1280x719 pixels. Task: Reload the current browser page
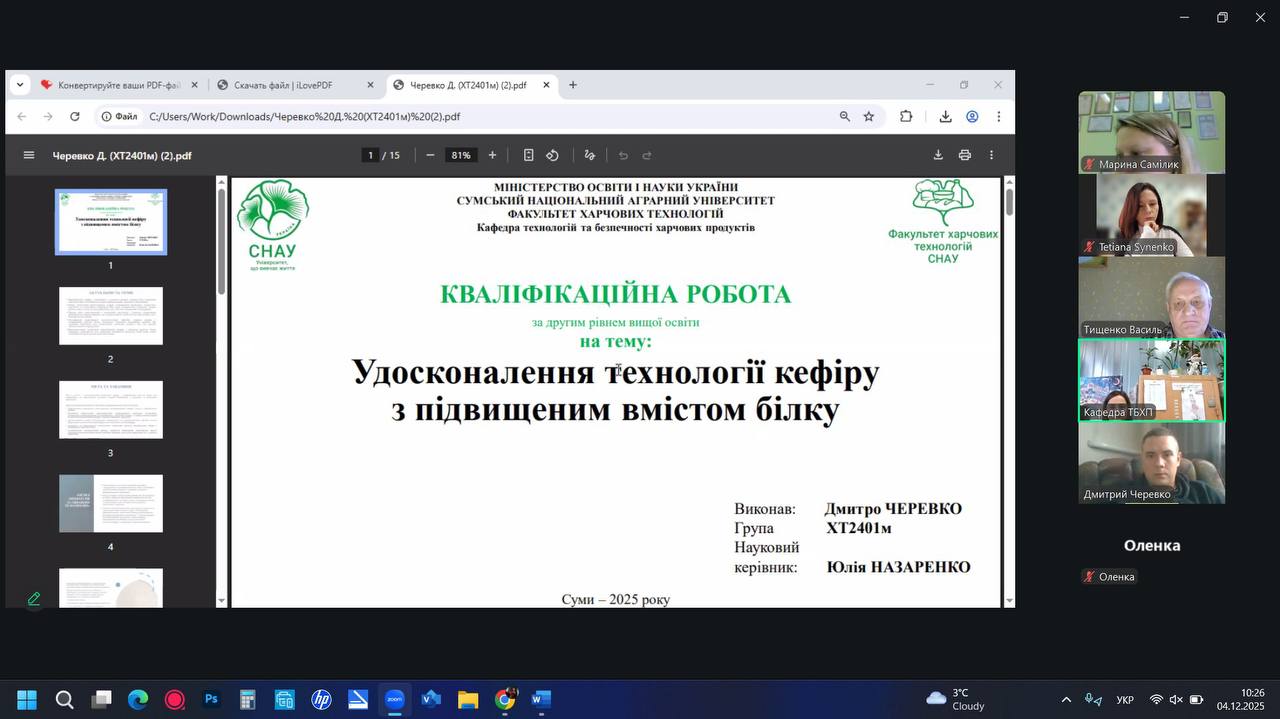pyautogui.click(x=74, y=116)
